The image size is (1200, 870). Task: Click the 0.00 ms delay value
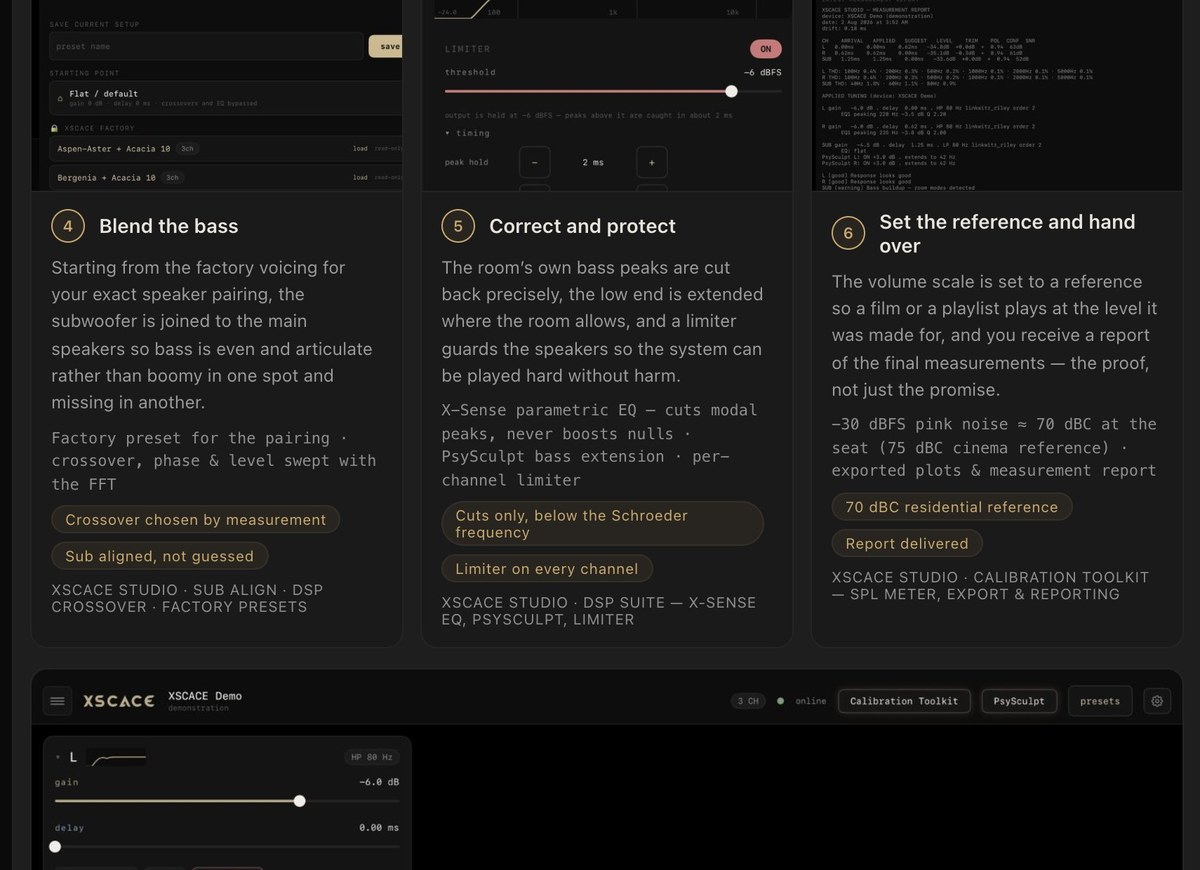pos(379,828)
